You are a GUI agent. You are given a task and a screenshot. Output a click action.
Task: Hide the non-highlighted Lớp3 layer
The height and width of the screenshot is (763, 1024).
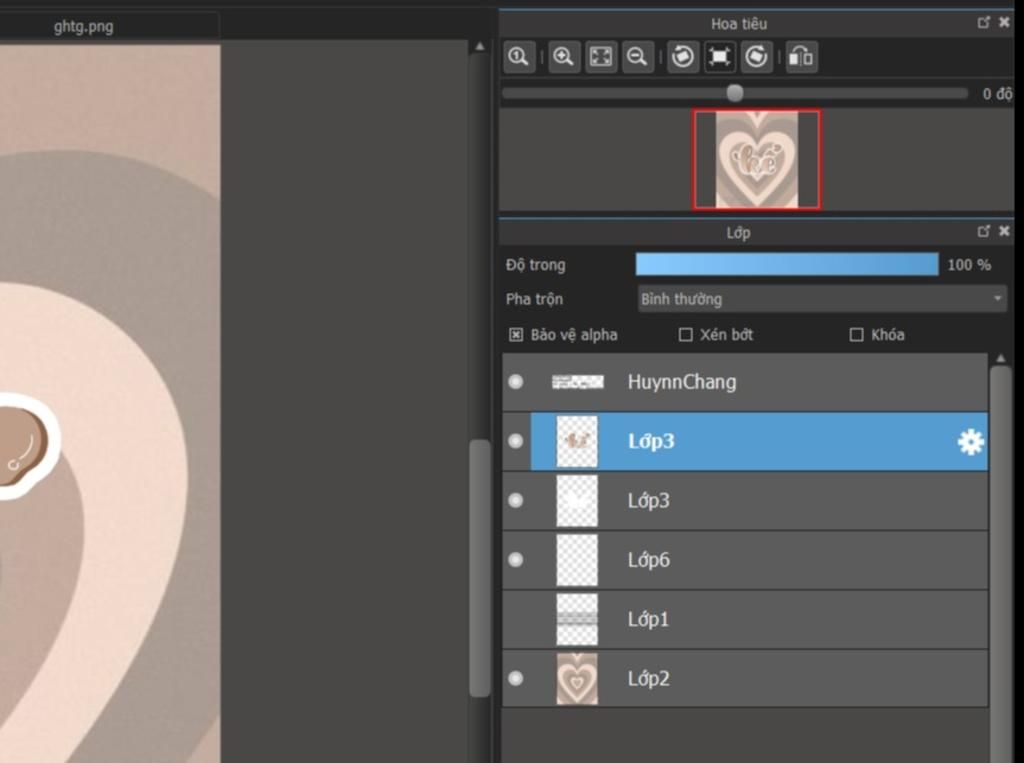516,500
